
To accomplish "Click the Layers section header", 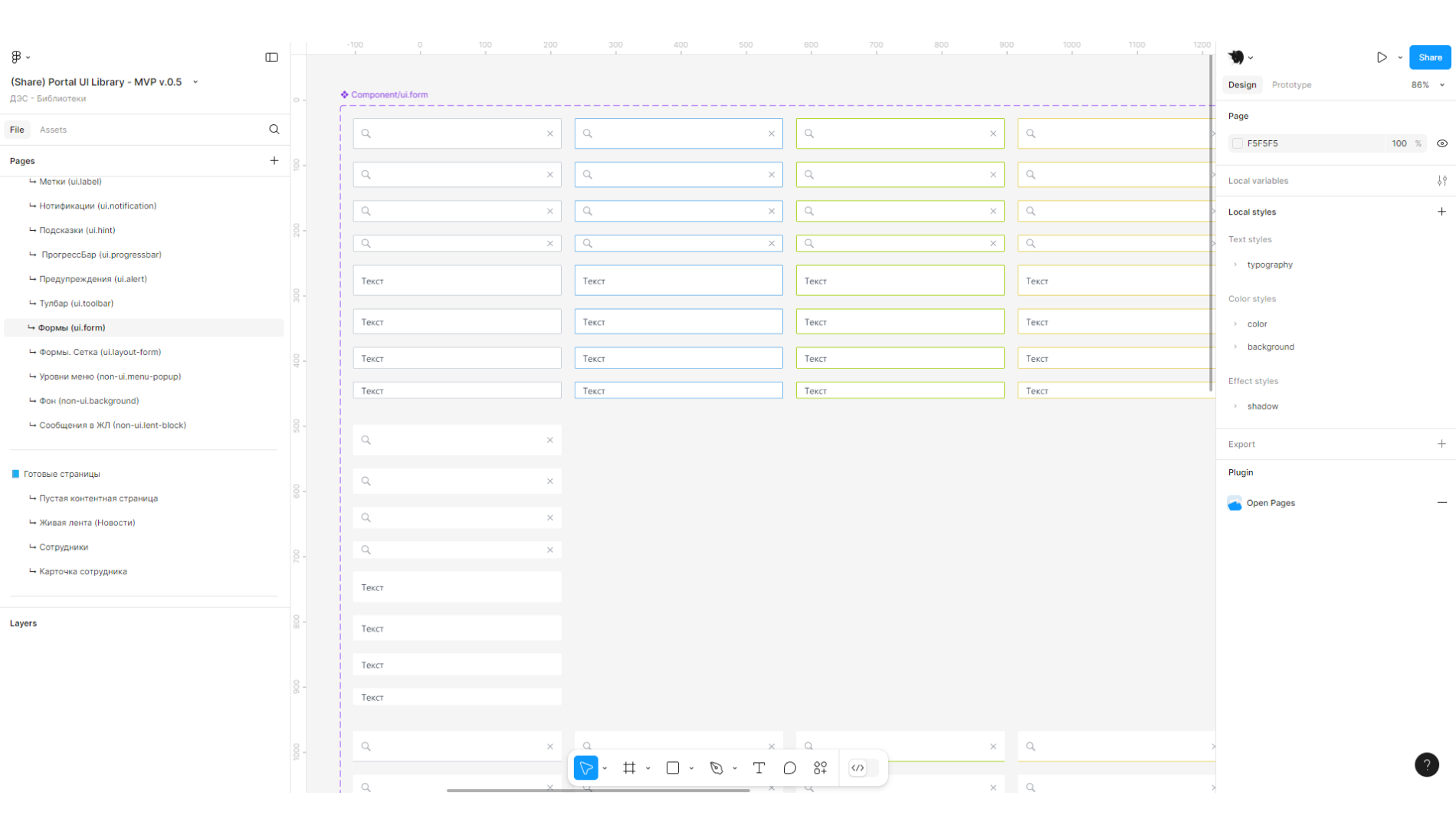I will tap(23, 623).
